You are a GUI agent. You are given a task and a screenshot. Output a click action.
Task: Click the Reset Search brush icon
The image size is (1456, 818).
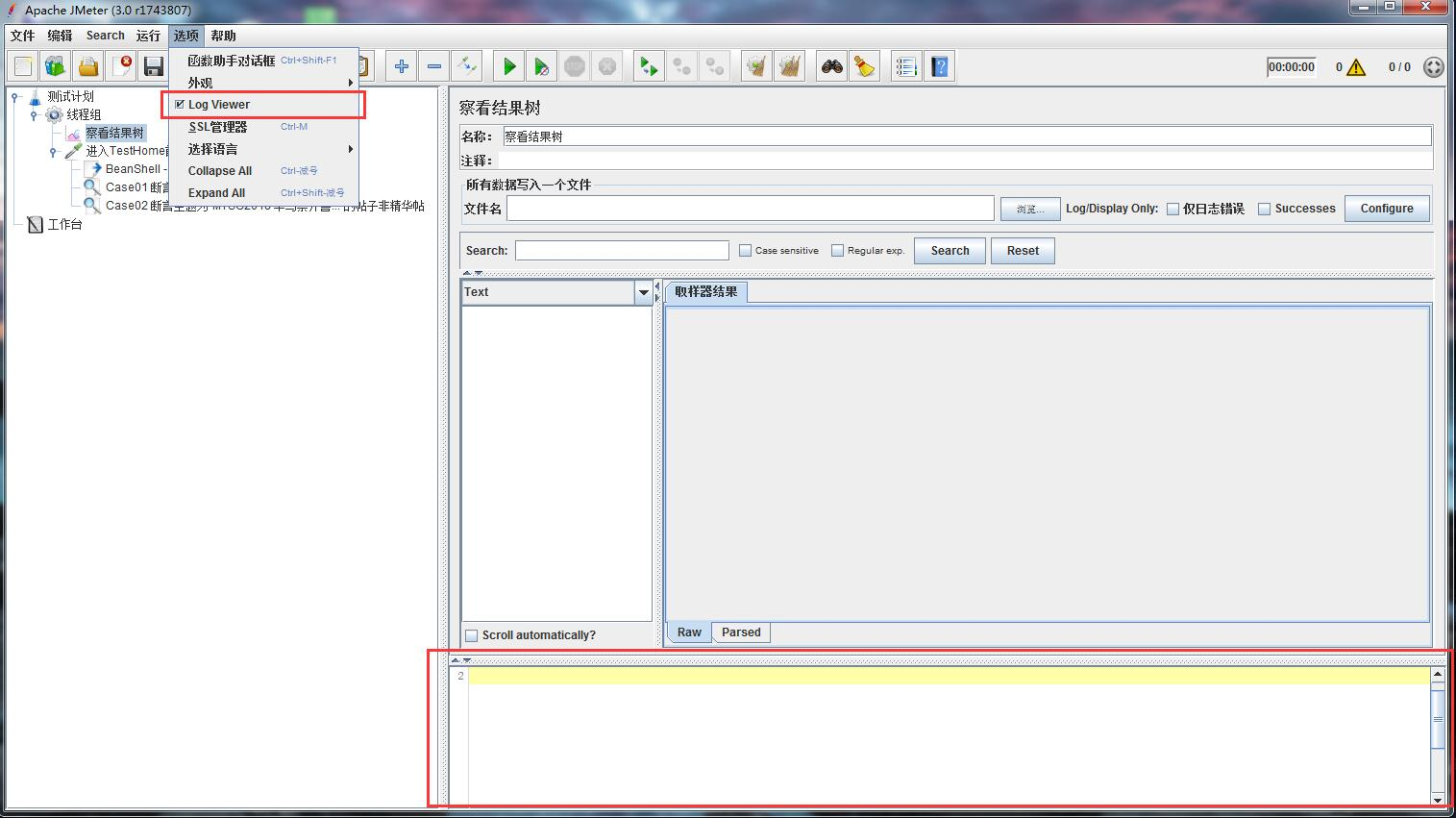tap(865, 66)
